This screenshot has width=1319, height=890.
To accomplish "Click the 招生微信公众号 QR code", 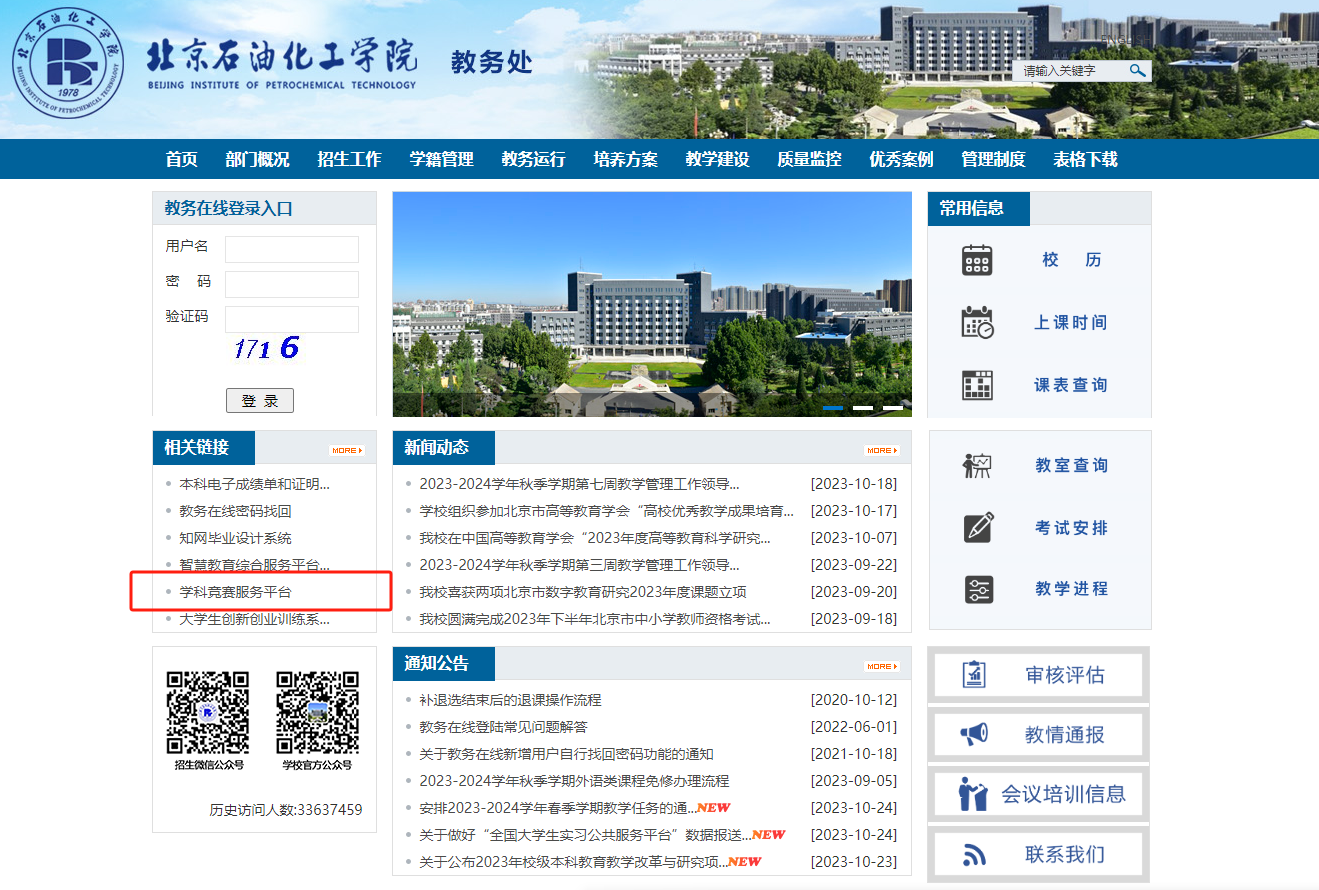I will point(208,712).
